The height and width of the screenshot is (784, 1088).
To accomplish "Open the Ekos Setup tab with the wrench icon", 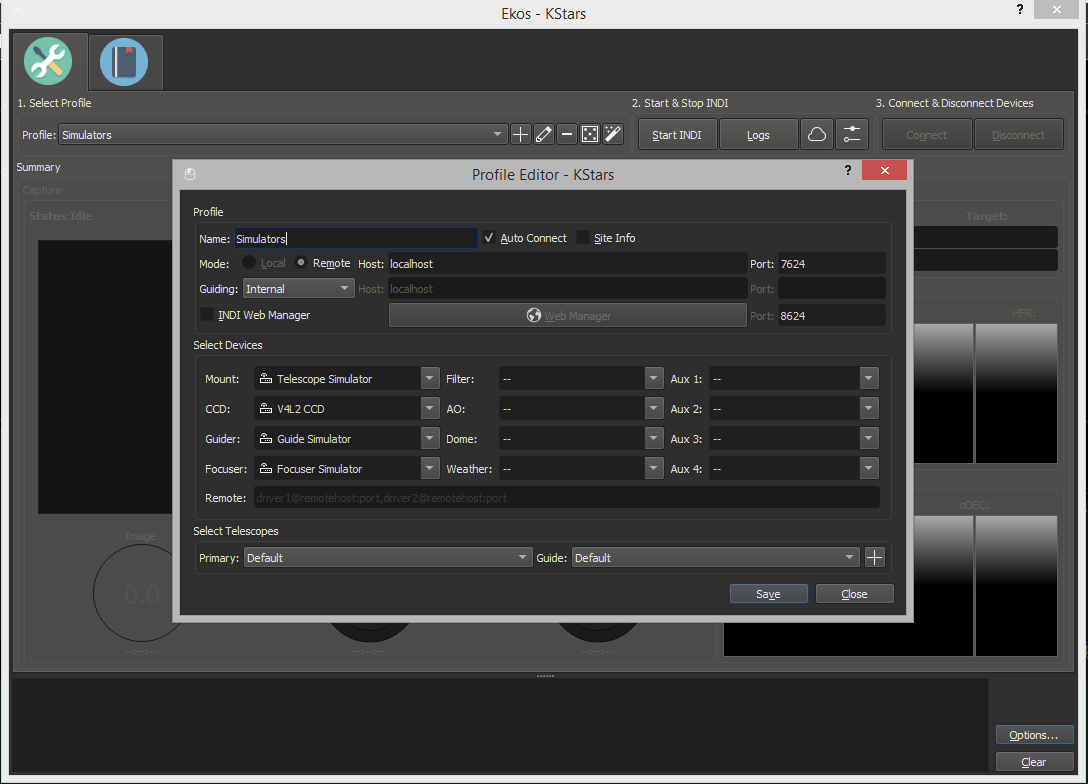I will tap(48, 61).
